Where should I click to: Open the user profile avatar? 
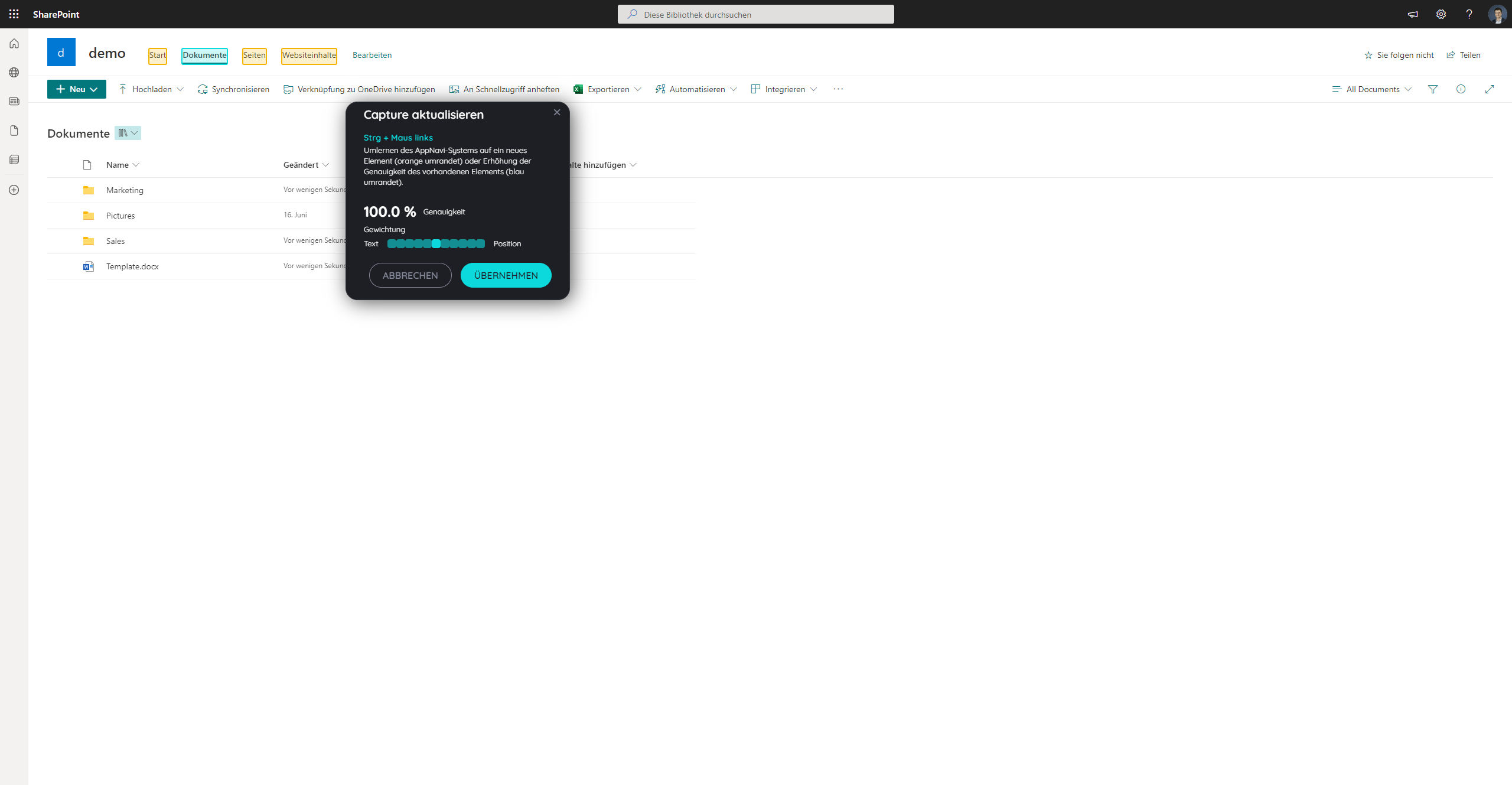click(1497, 14)
